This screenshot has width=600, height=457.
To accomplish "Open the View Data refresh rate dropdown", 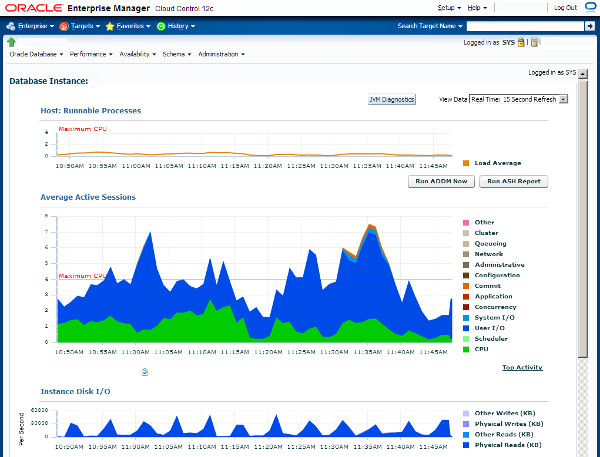I will (x=518, y=99).
